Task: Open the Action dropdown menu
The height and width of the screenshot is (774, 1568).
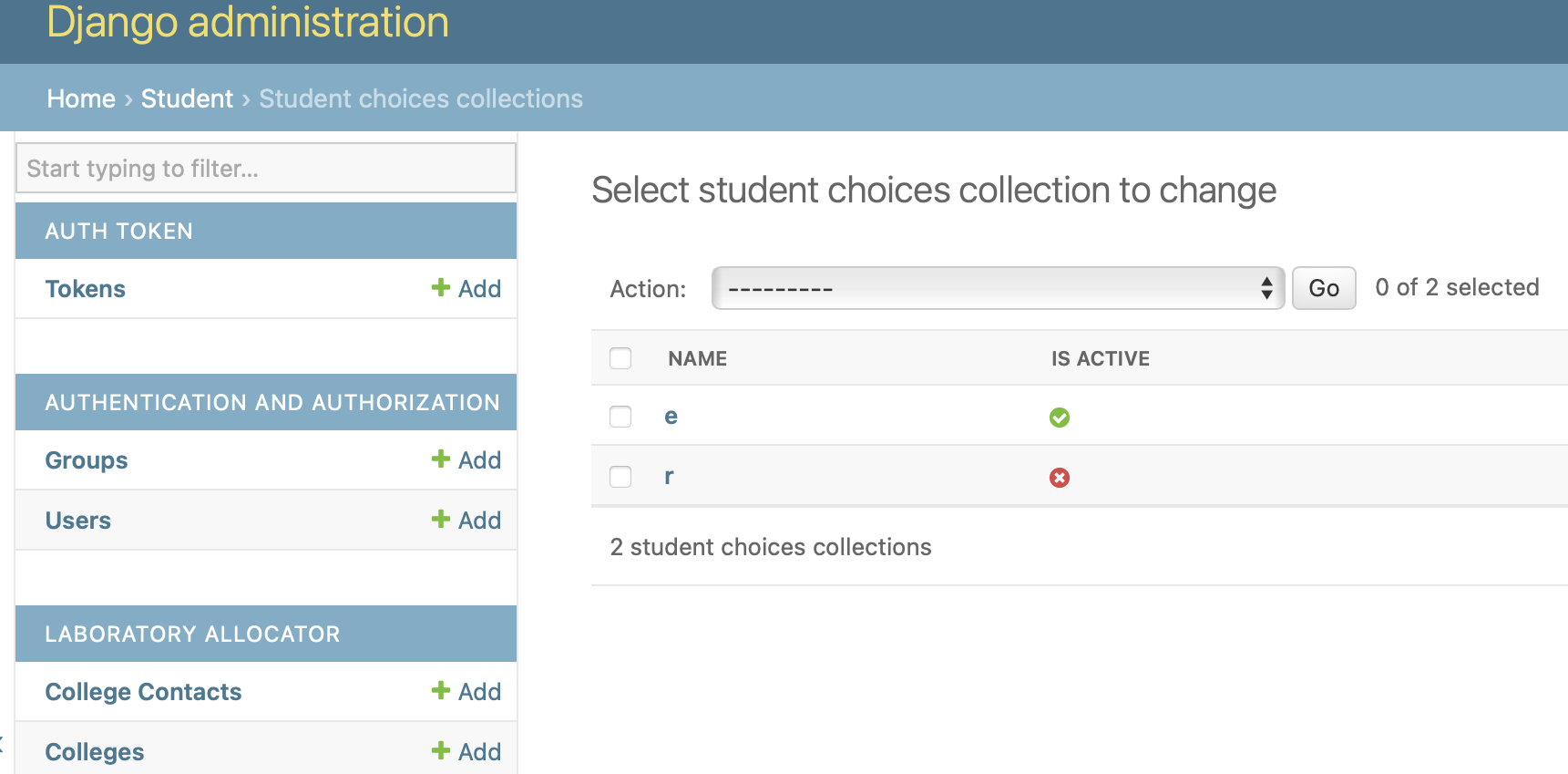Action: click(998, 288)
